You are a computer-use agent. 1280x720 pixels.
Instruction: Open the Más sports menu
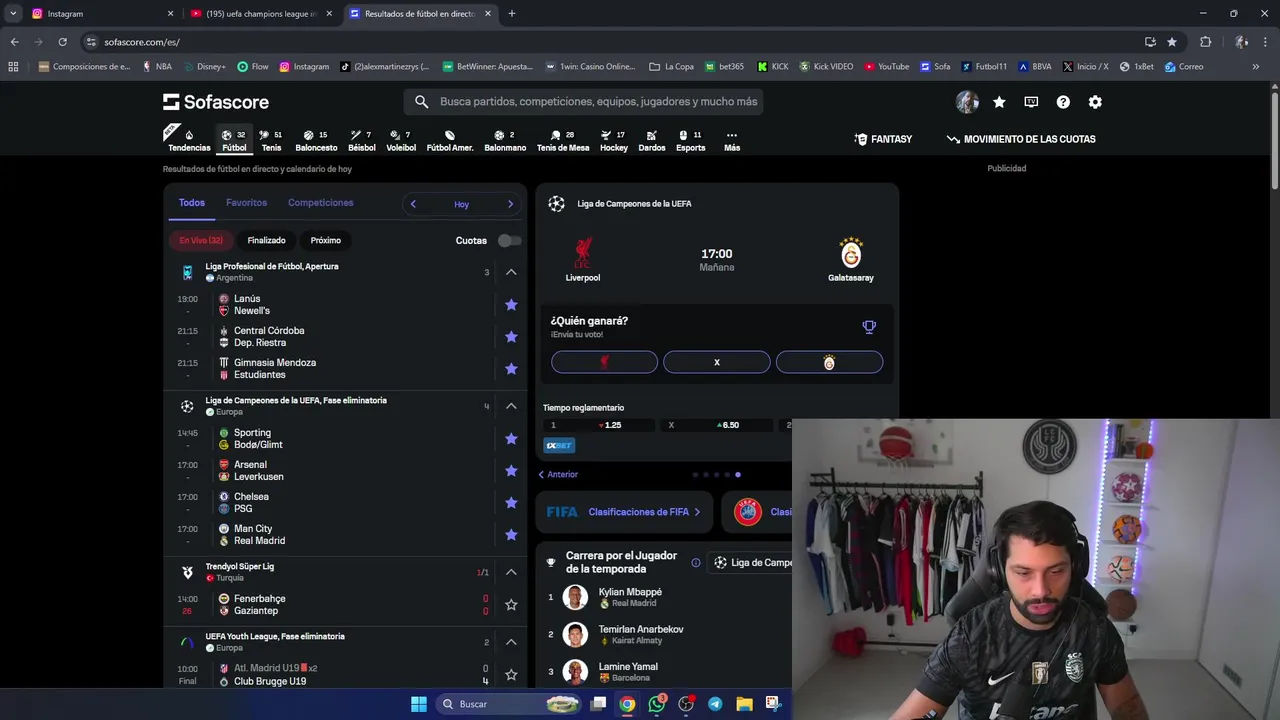(732, 140)
